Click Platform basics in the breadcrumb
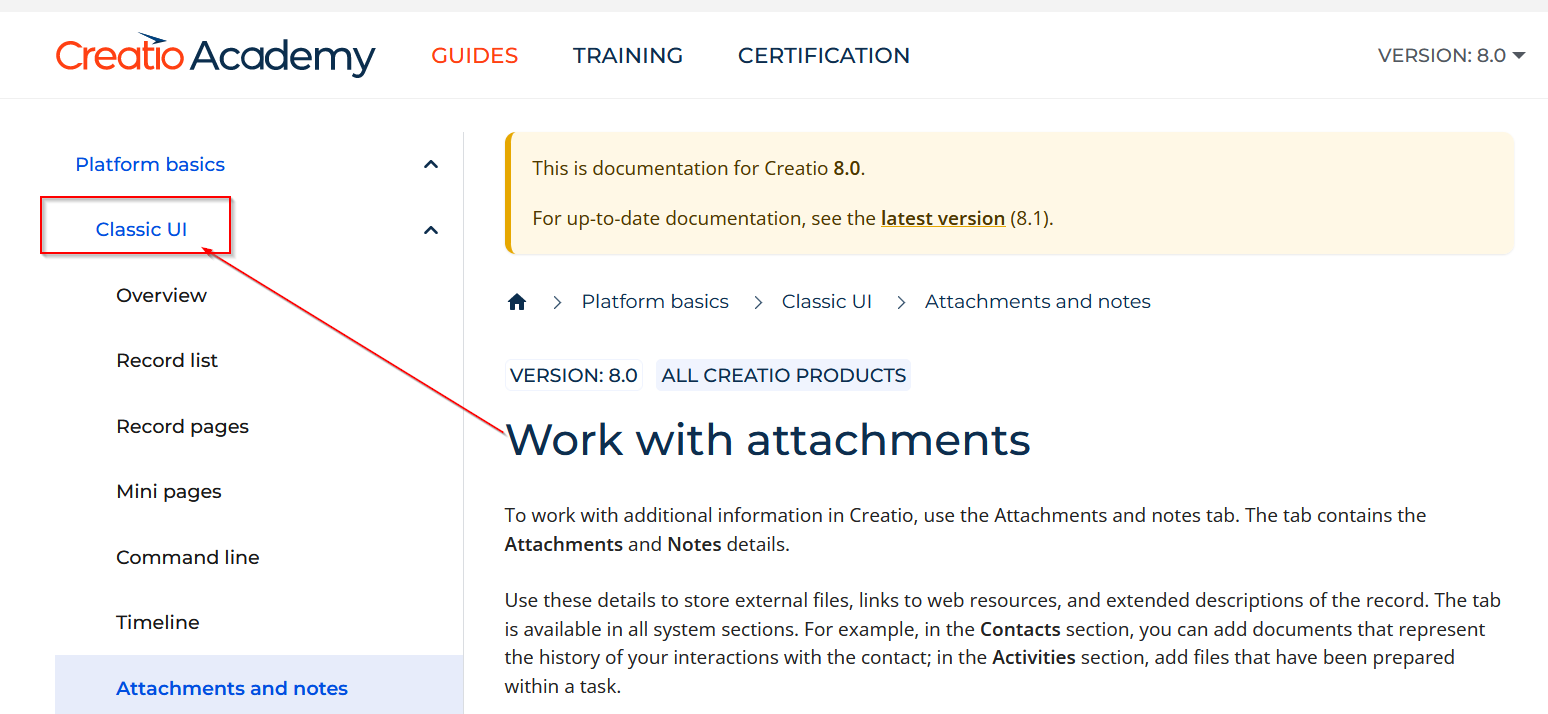Image resolution: width=1548 pixels, height=714 pixels. click(x=655, y=302)
